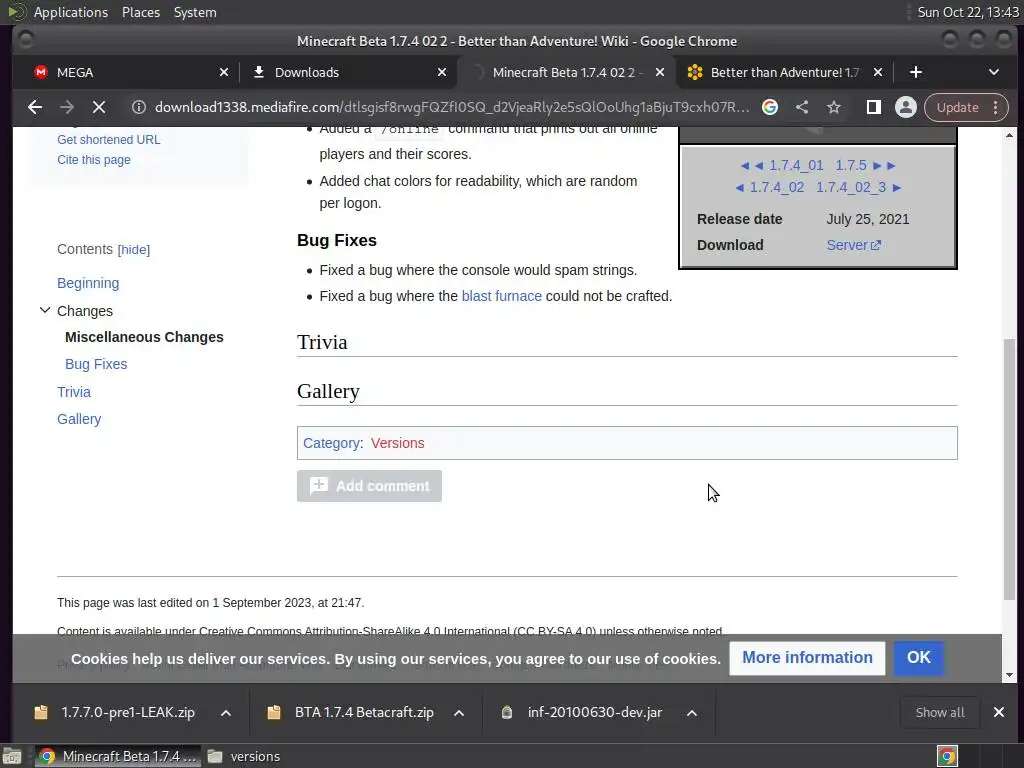Open the tab search dropdown

tap(993, 72)
